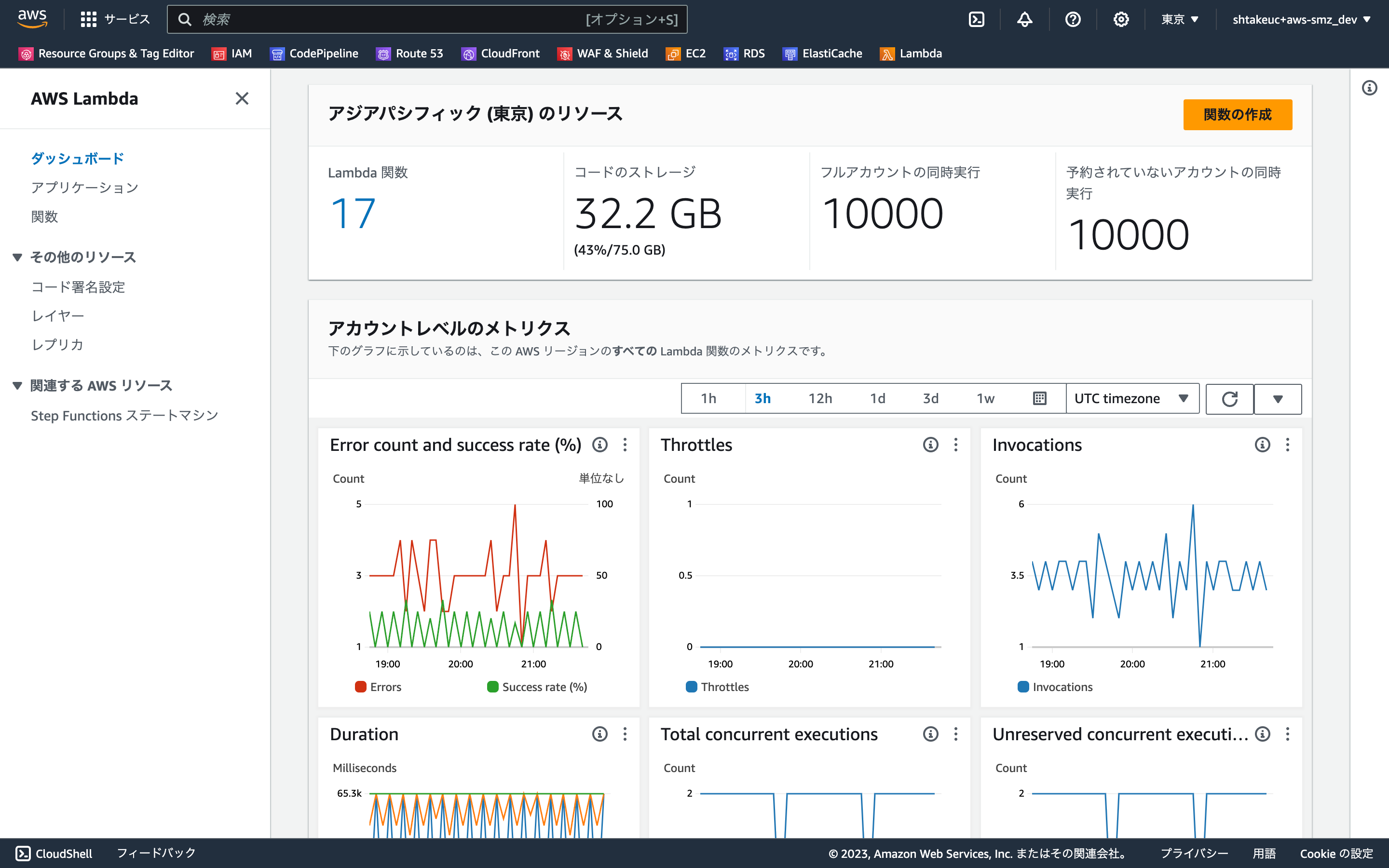Open the 関数 nav link
Screen dimensions: 1389x868
(x=45, y=217)
